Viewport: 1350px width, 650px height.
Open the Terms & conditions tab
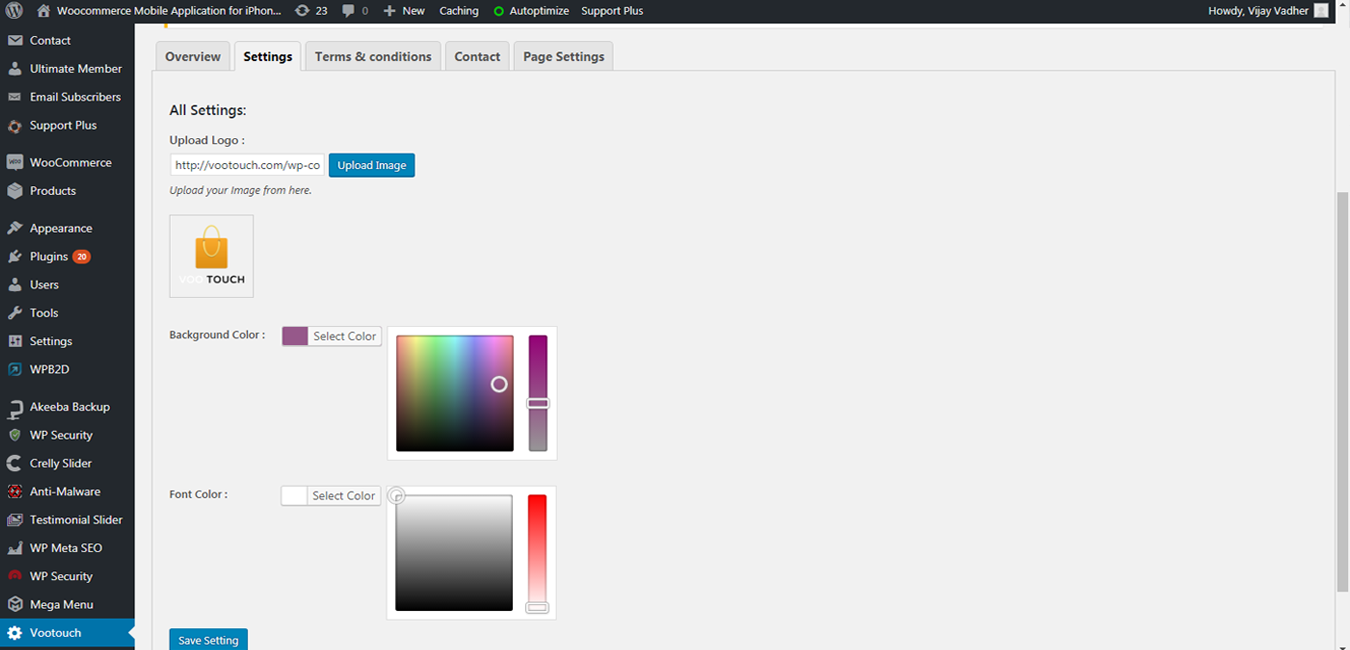(x=373, y=56)
